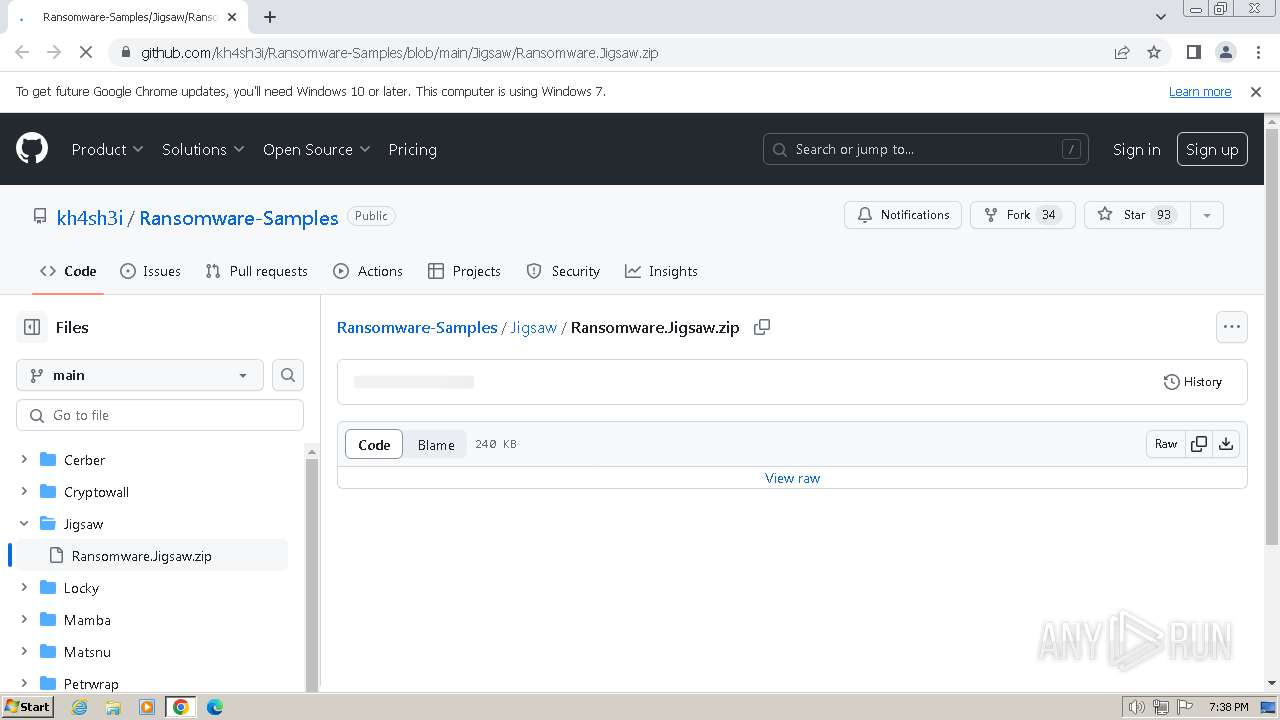Expand the Cryptowall folder
This screenshot has width=1280, height=720.
24,492
